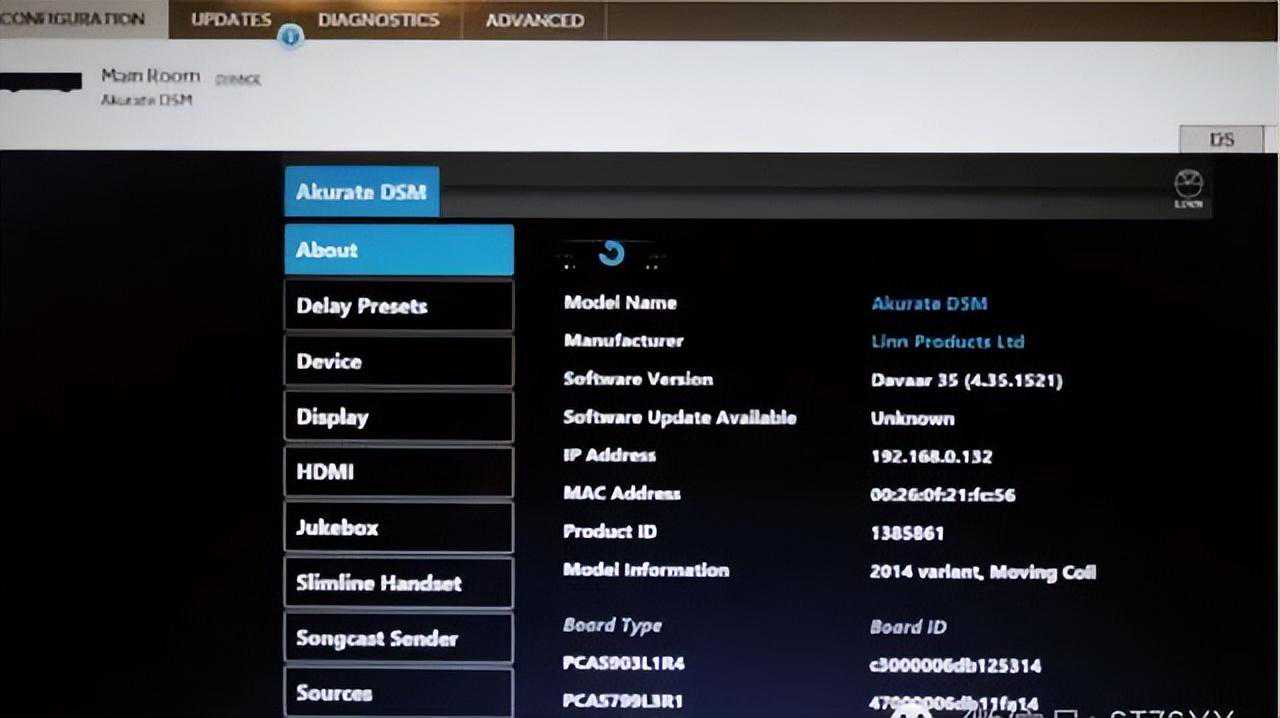
Task: Open the Device settings section
Action: [x=398, y=361]
